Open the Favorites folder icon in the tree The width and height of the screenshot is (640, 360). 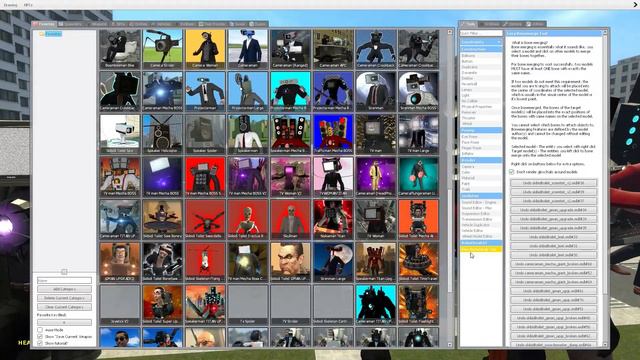pos(41,34)
